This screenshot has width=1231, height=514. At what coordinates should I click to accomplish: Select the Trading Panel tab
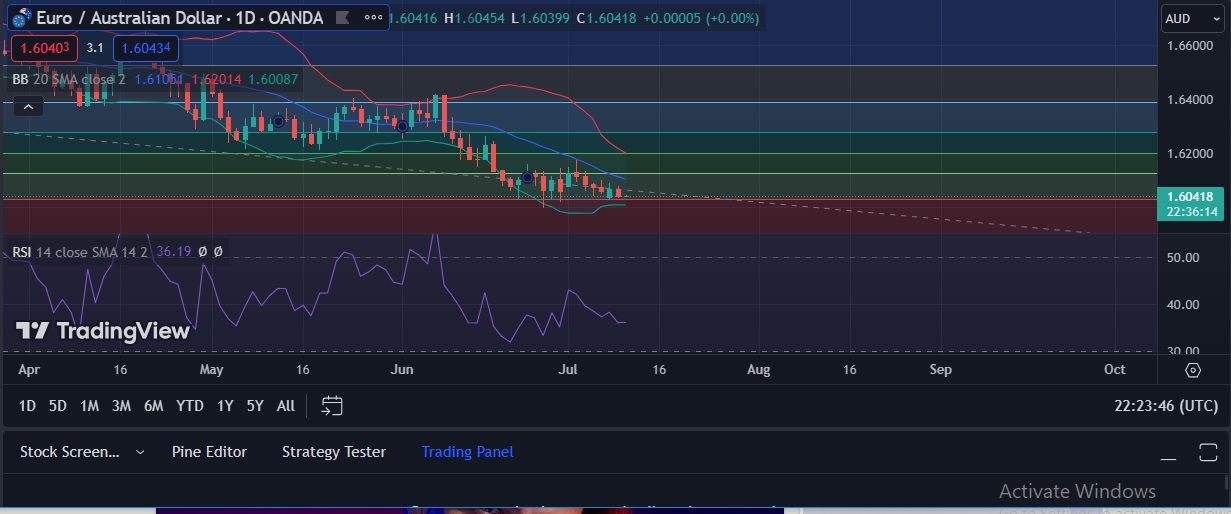pos(467,452)
